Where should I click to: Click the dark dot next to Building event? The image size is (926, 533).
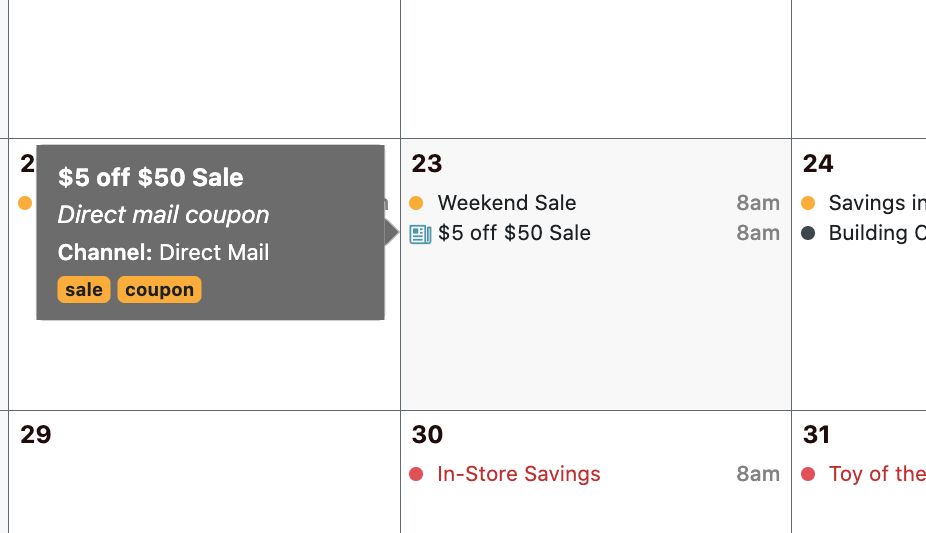click(x=808, y=233)
